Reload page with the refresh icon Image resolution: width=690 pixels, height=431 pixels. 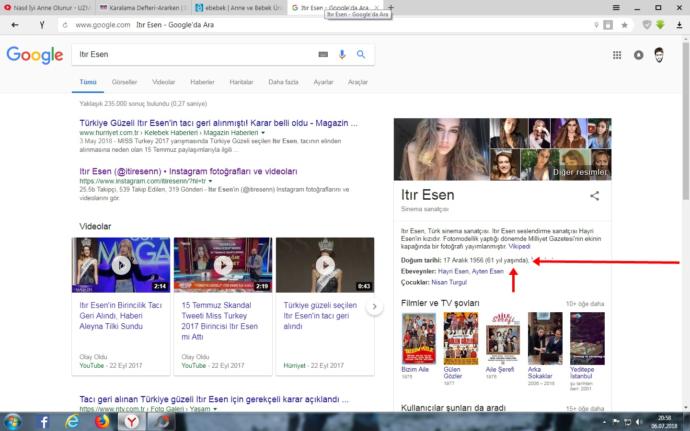[65, 25]
